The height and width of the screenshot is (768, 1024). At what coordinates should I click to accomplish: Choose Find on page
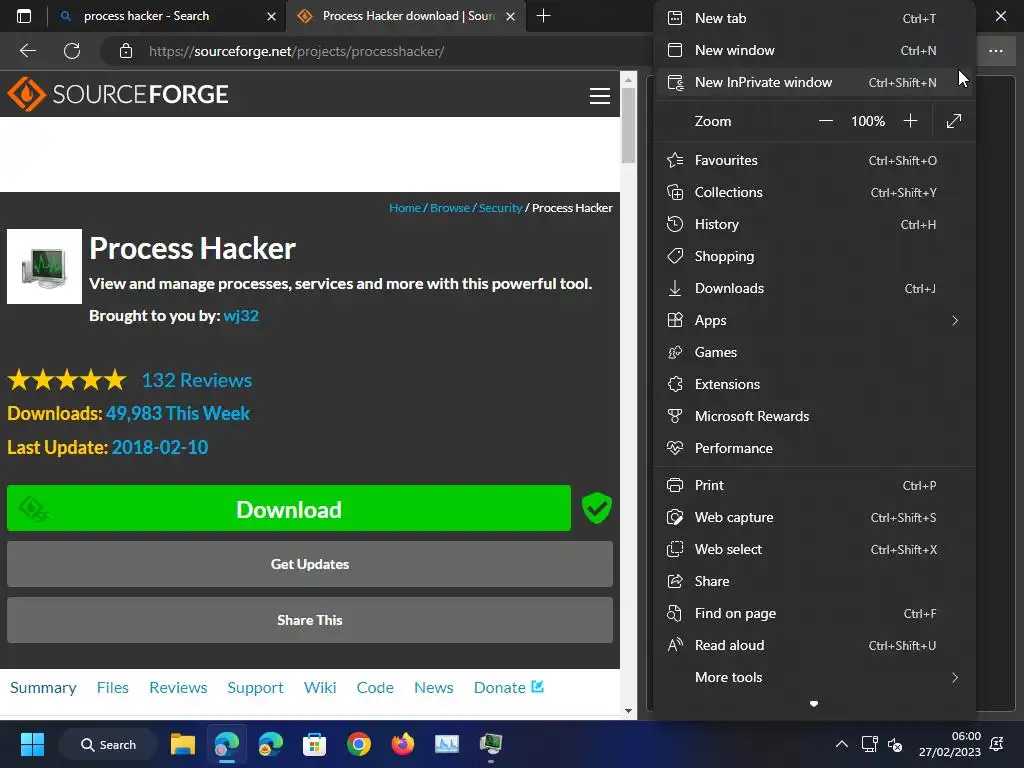point(814,613)
